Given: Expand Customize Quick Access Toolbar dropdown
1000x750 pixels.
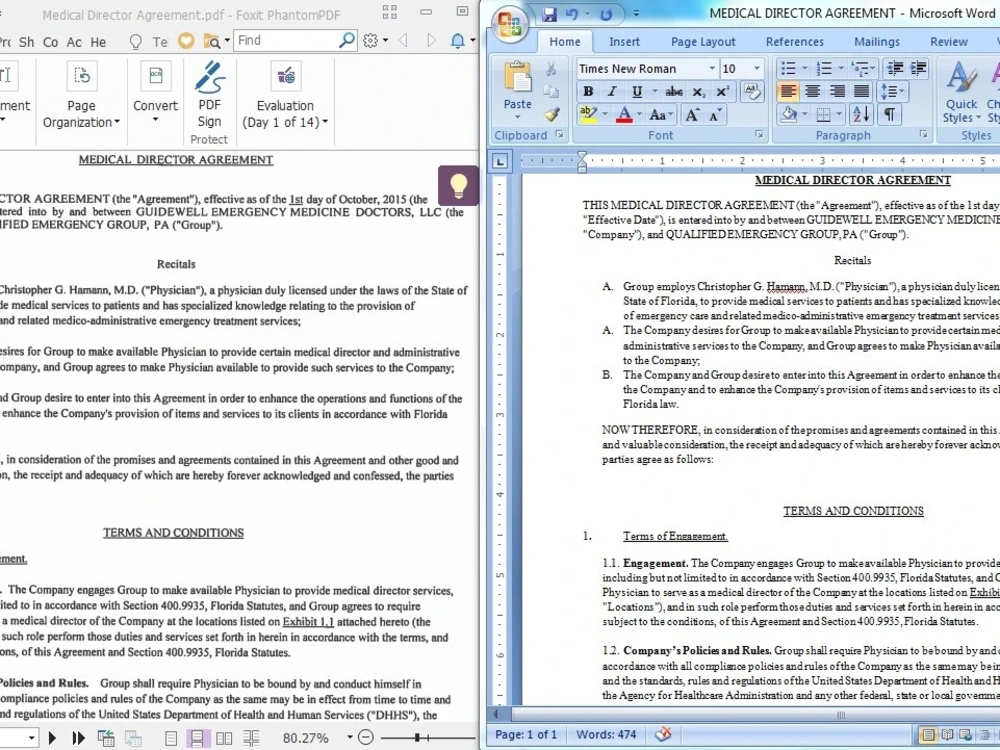Looking at the screenshot, I should click(x=636, y=13).
